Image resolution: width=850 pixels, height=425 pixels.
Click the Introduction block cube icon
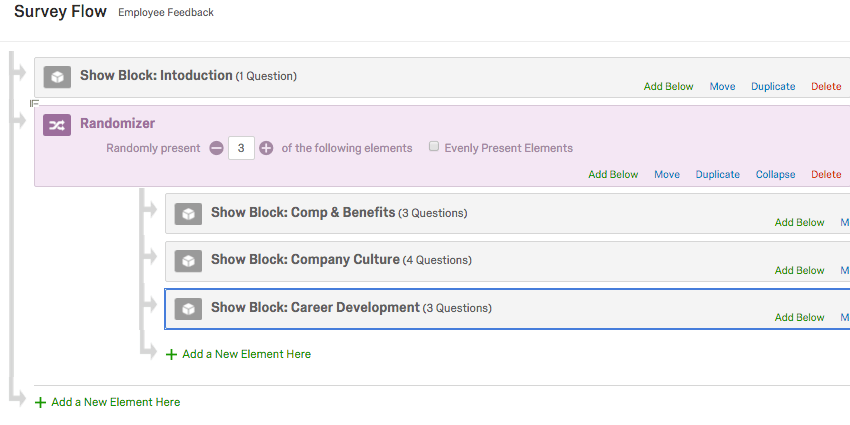coord(58,76)
